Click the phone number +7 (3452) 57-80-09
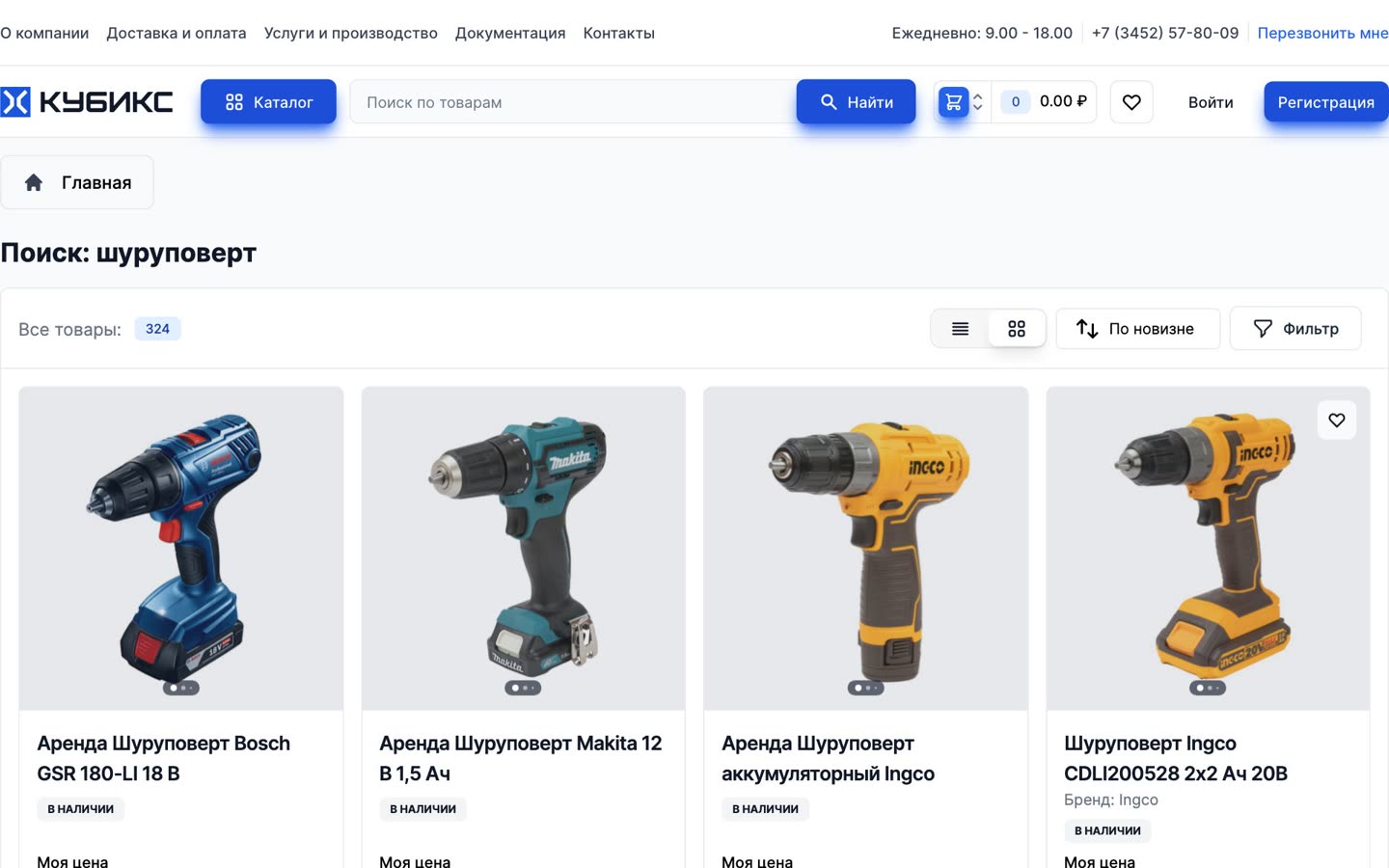Screen dimensions: 1389x868 1165,33
